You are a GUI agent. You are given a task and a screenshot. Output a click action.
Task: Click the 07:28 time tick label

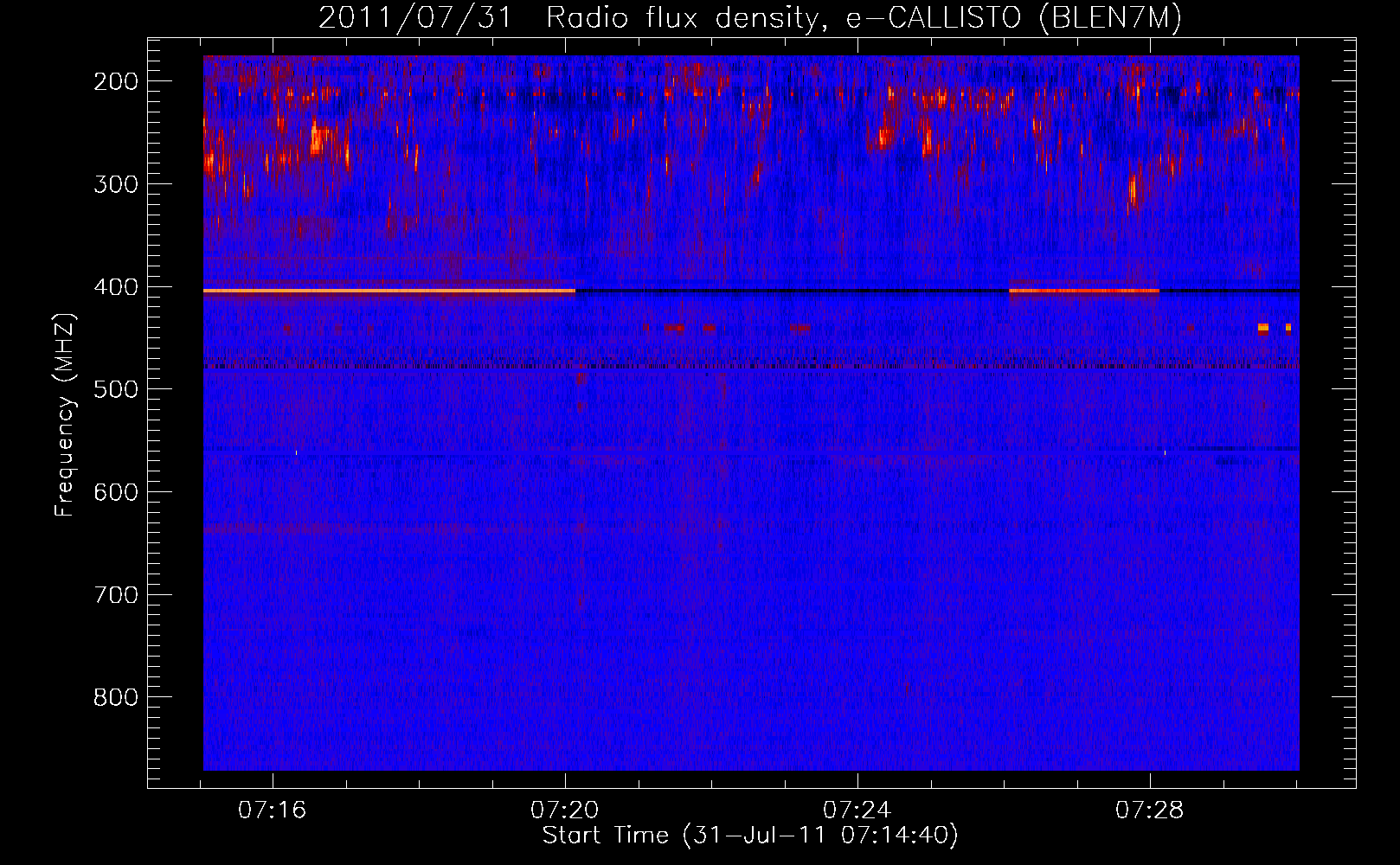(x=1150, y=811)
